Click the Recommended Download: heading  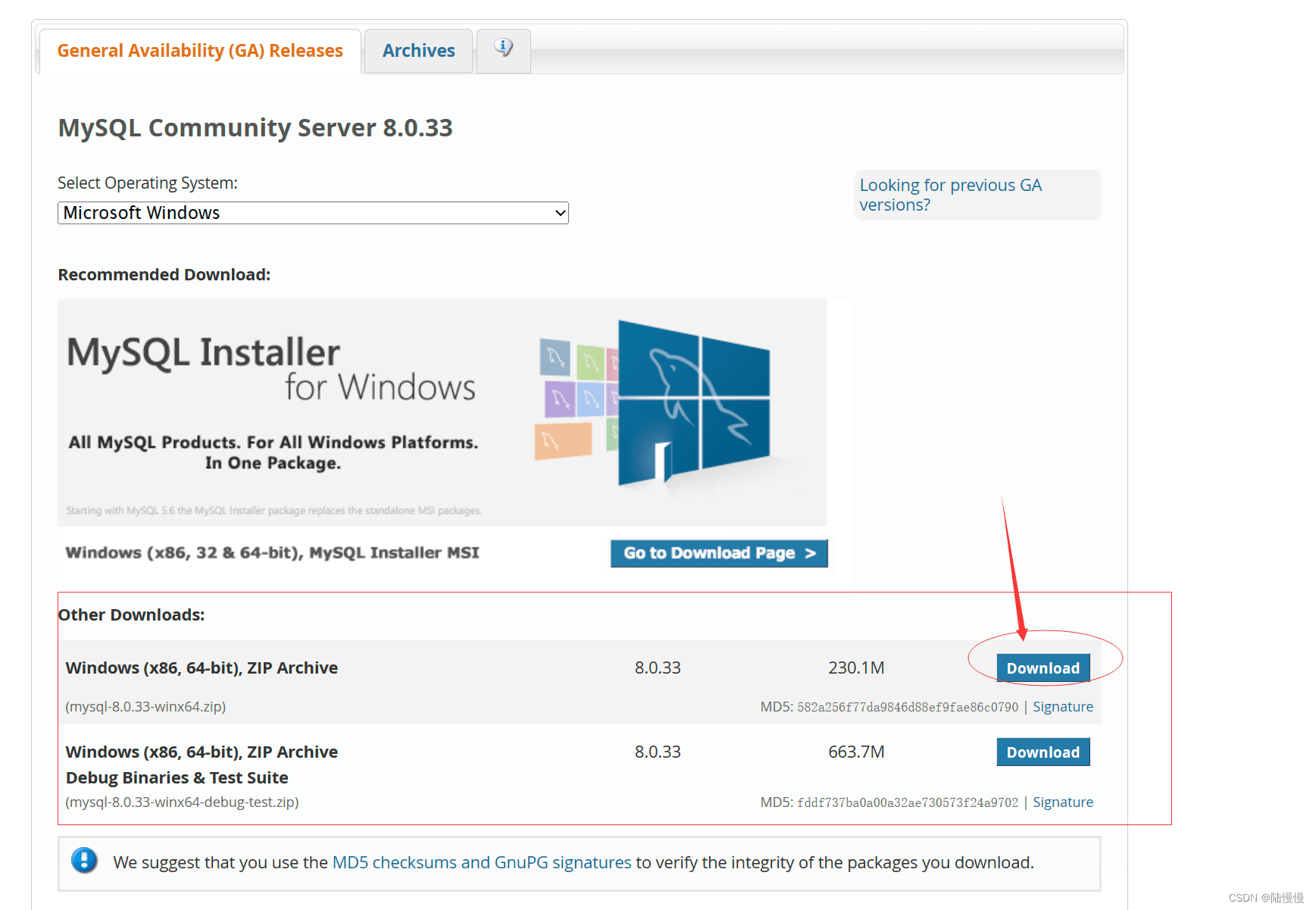tap(164, 275)
